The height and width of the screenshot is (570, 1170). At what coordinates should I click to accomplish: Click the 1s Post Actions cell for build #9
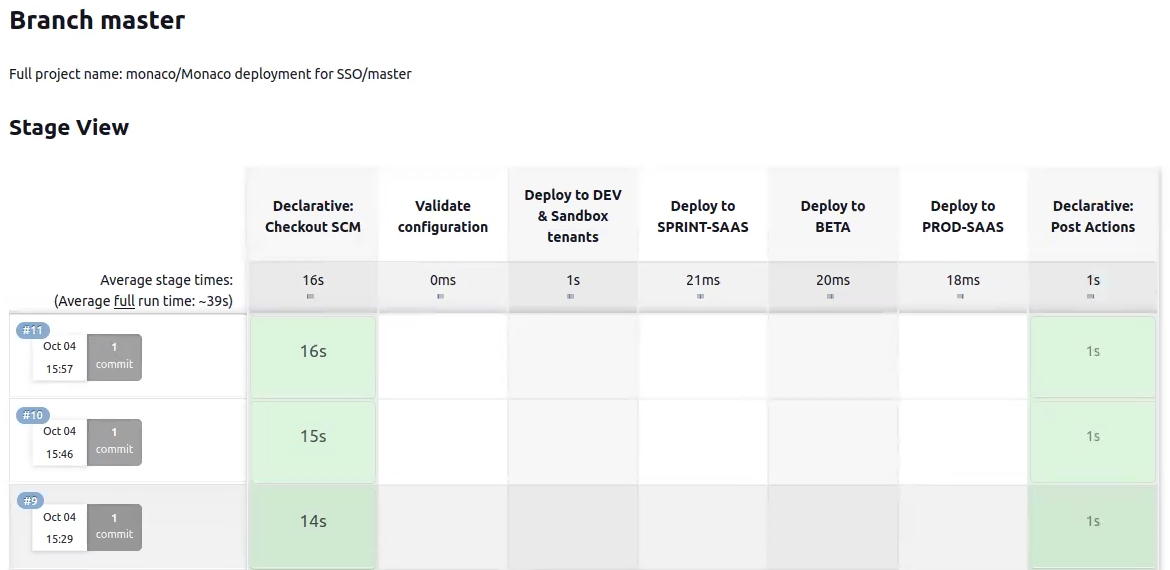click(1093, 522)
